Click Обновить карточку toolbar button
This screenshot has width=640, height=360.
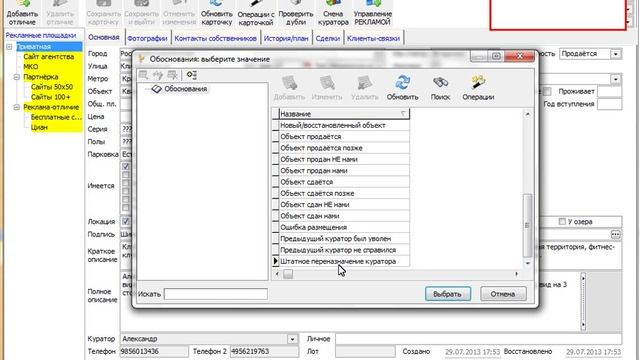(x=216, y=12)
